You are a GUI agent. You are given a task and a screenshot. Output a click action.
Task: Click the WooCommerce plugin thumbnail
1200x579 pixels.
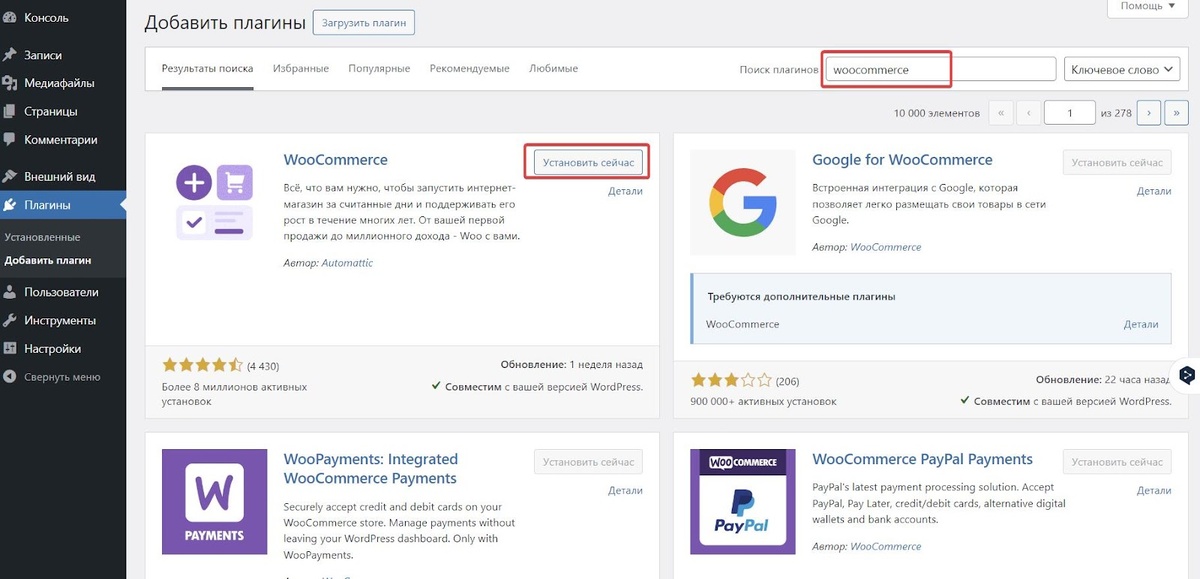tap(214, 203)
